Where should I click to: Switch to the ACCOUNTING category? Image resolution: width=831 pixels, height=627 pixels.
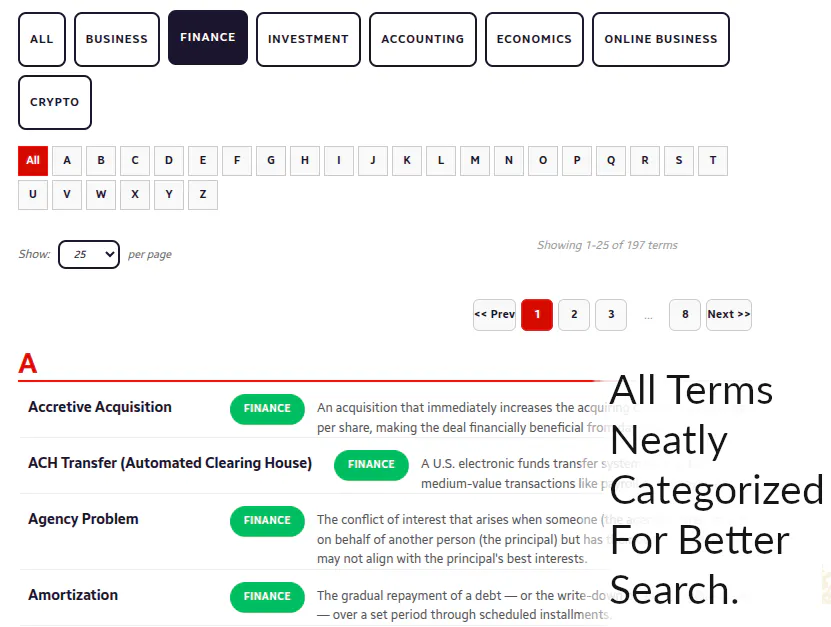(422, 39)
